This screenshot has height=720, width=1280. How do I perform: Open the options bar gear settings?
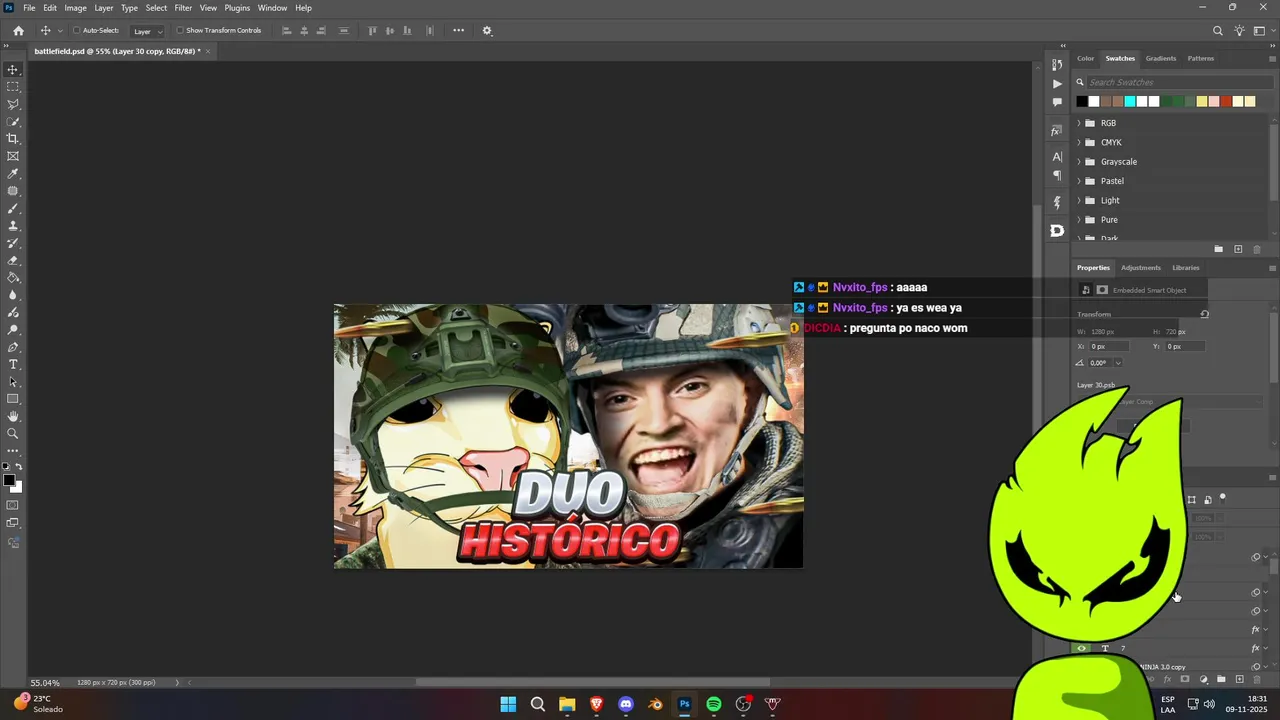point(487,31)
